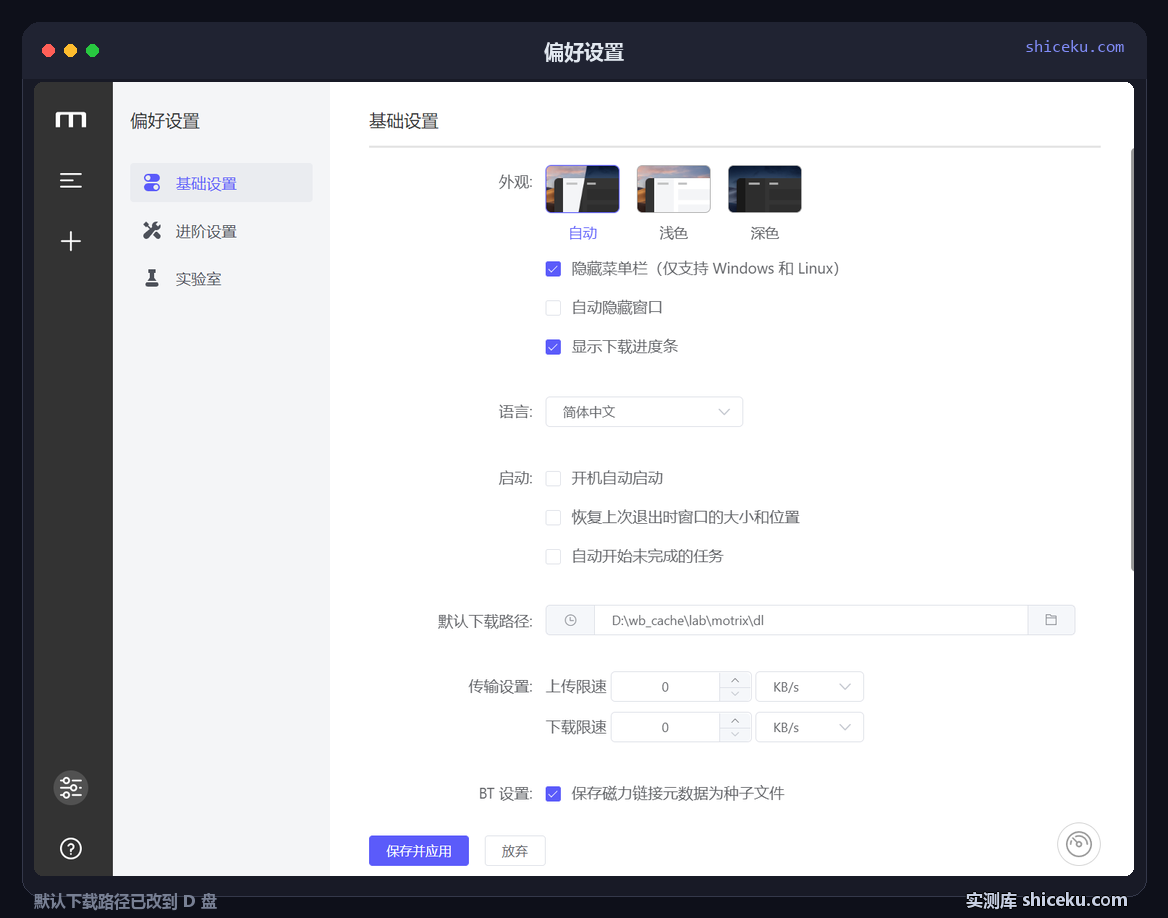This screenshot has width=1168, height=918.
Task: Open the help question mark icon
Action: 71,848
